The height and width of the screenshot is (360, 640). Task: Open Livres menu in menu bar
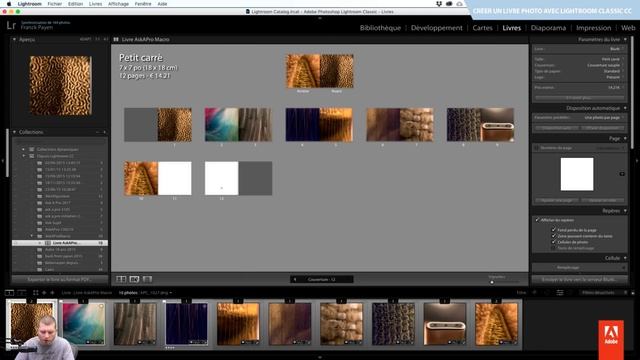(96, 4)
